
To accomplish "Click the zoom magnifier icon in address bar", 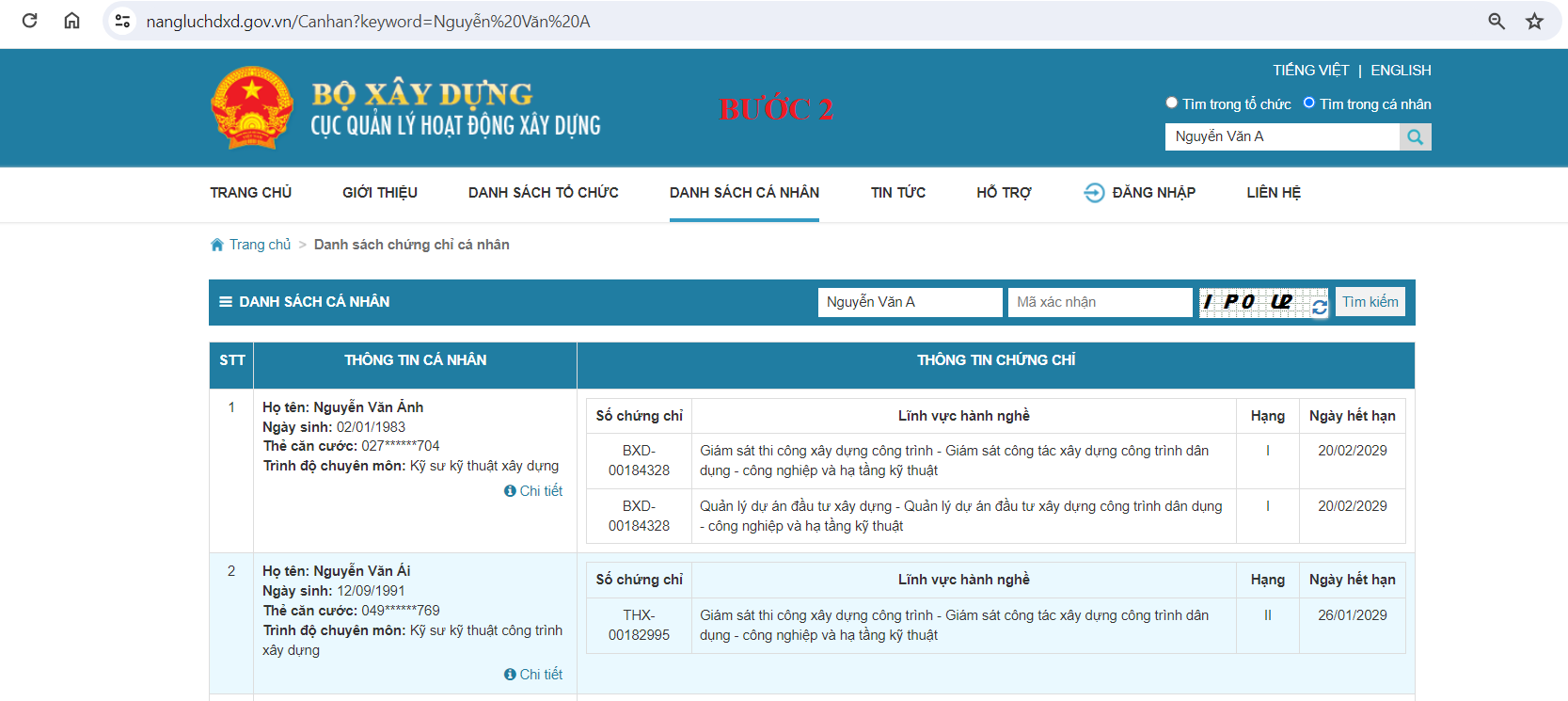I will point(1496,21).
